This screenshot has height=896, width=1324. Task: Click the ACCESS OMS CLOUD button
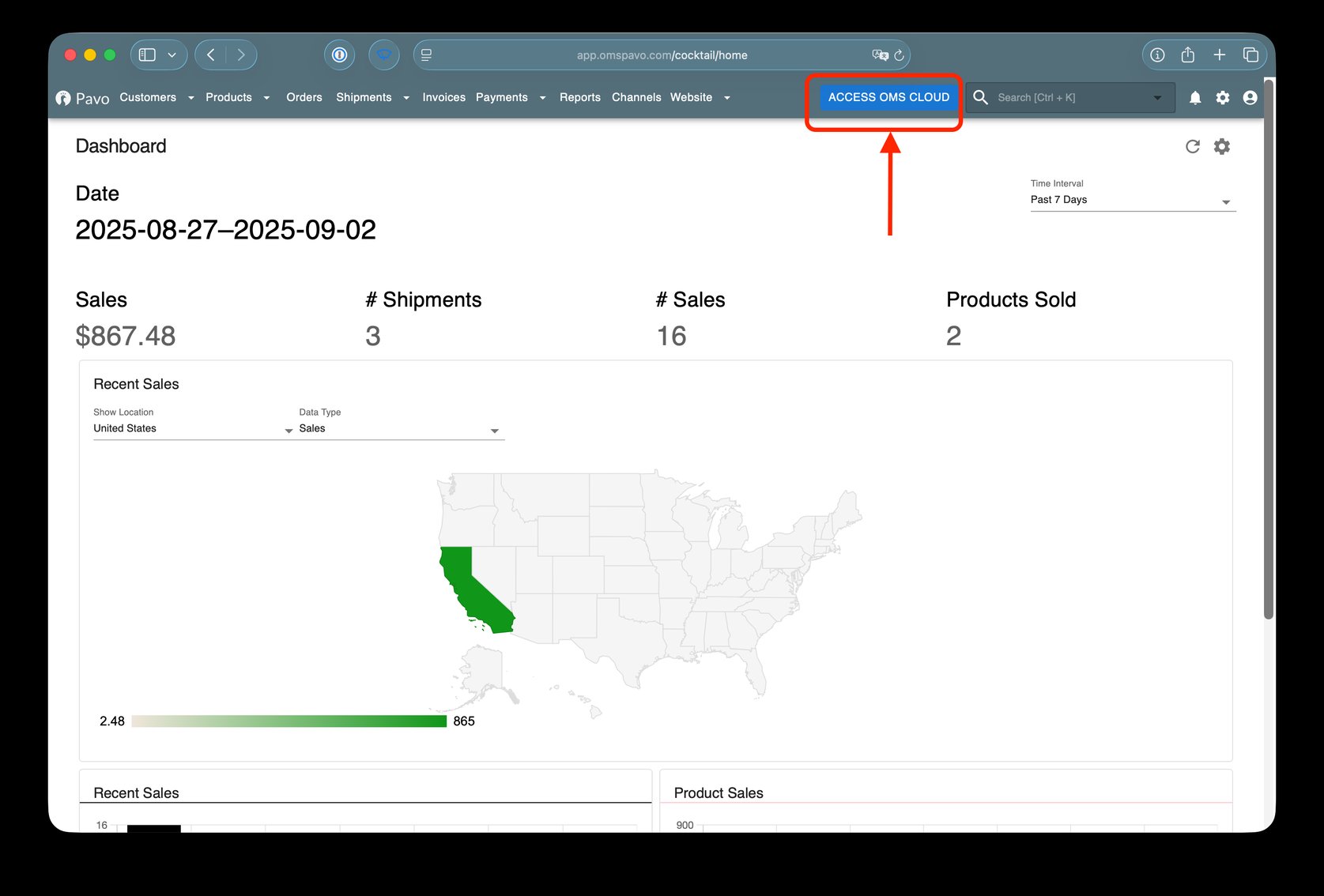[887, 97]
